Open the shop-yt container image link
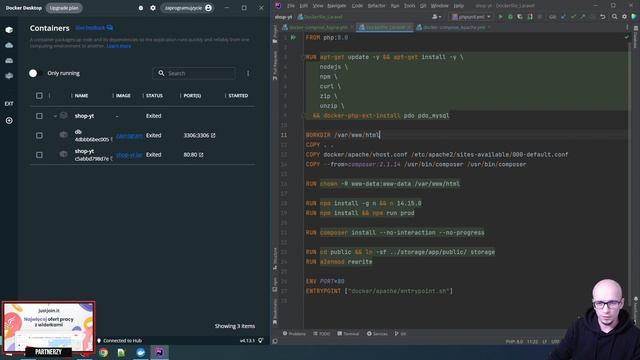Screen dimensions: 640x360 coord(129,155)
